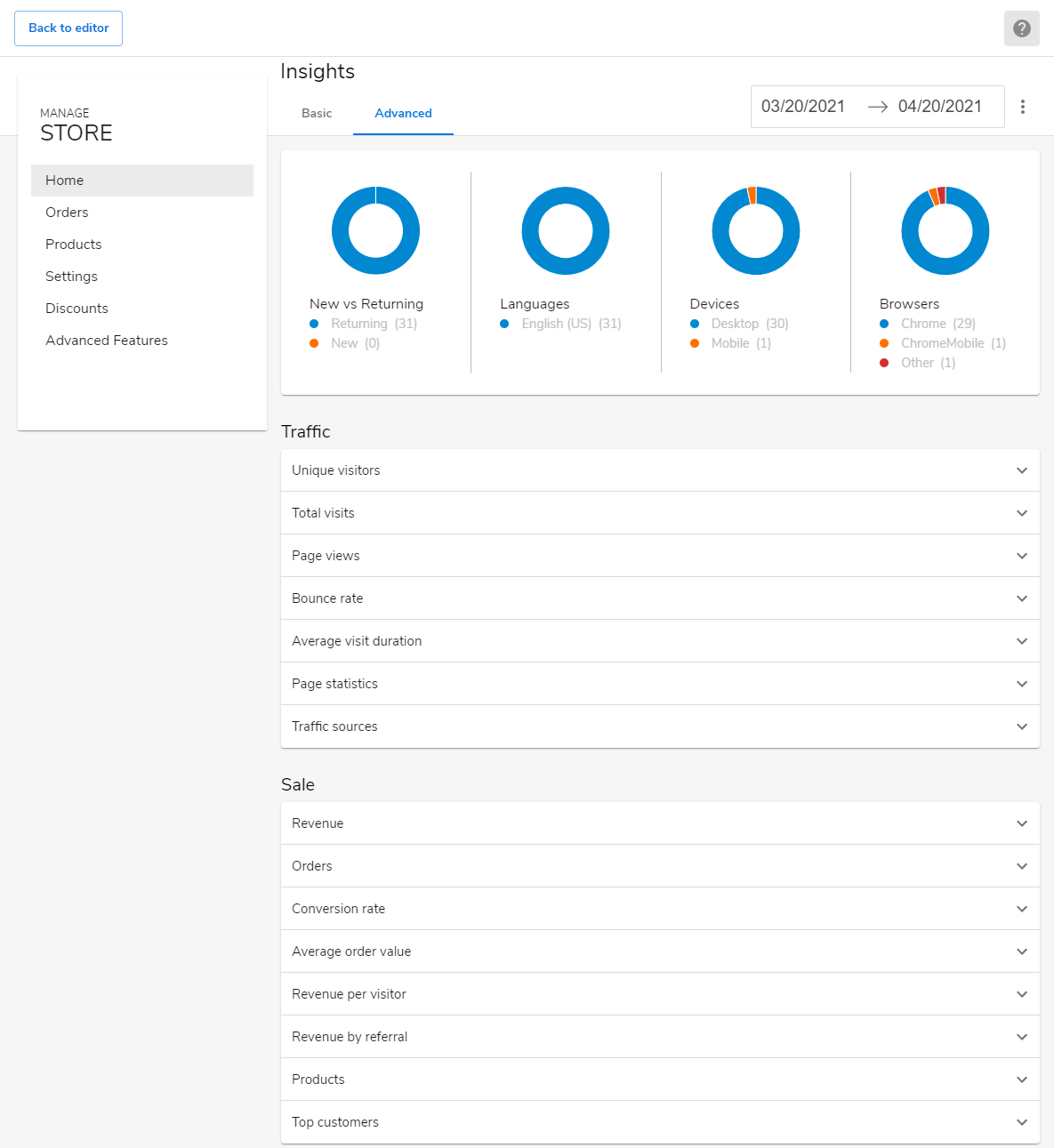Expand the Top customers row

click(659, 1122)
